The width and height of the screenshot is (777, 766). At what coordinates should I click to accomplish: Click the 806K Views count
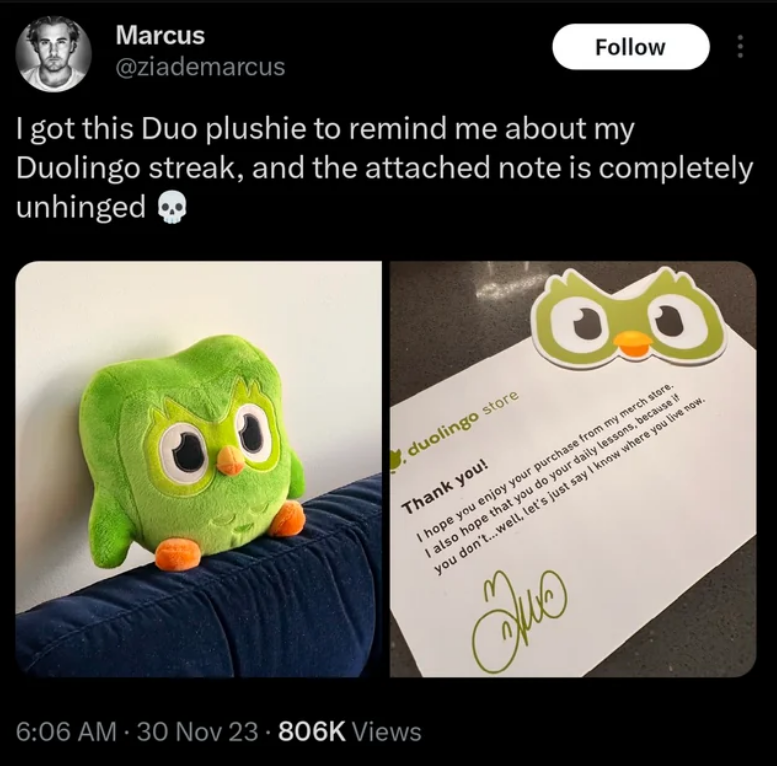350,732
